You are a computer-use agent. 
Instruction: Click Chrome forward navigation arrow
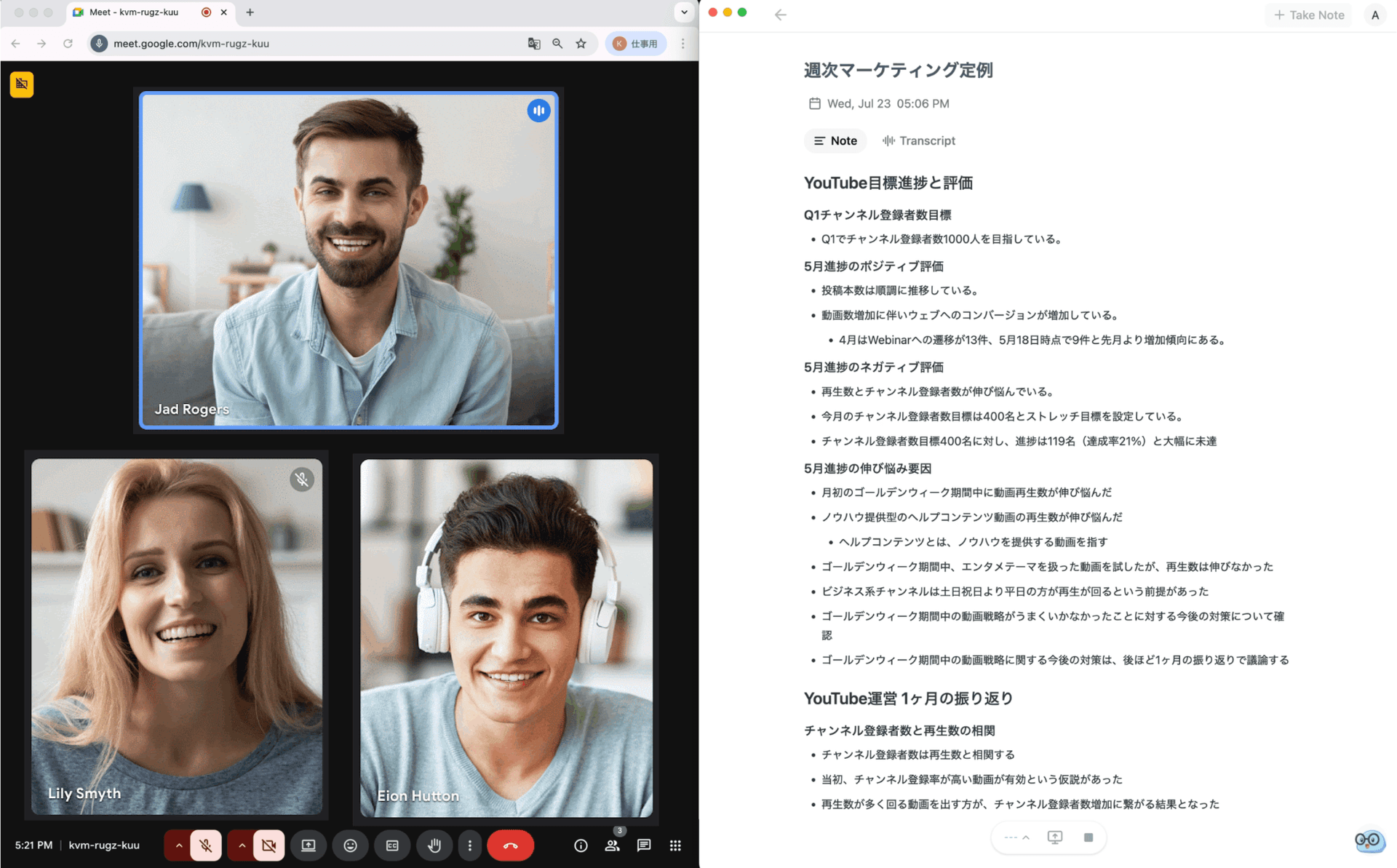41,44
